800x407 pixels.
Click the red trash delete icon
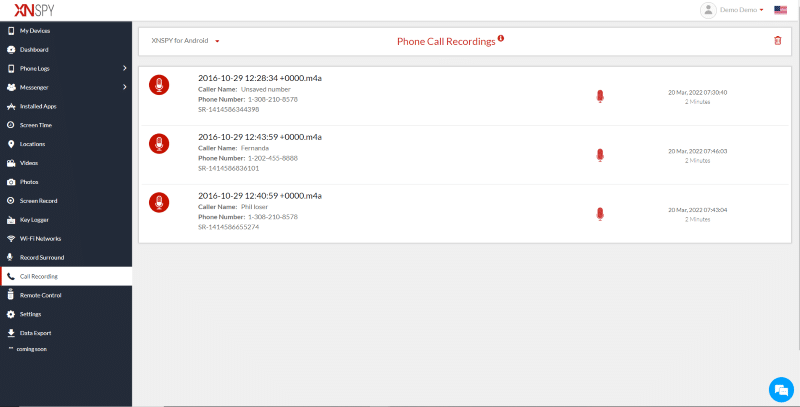(x=778, y=40)
